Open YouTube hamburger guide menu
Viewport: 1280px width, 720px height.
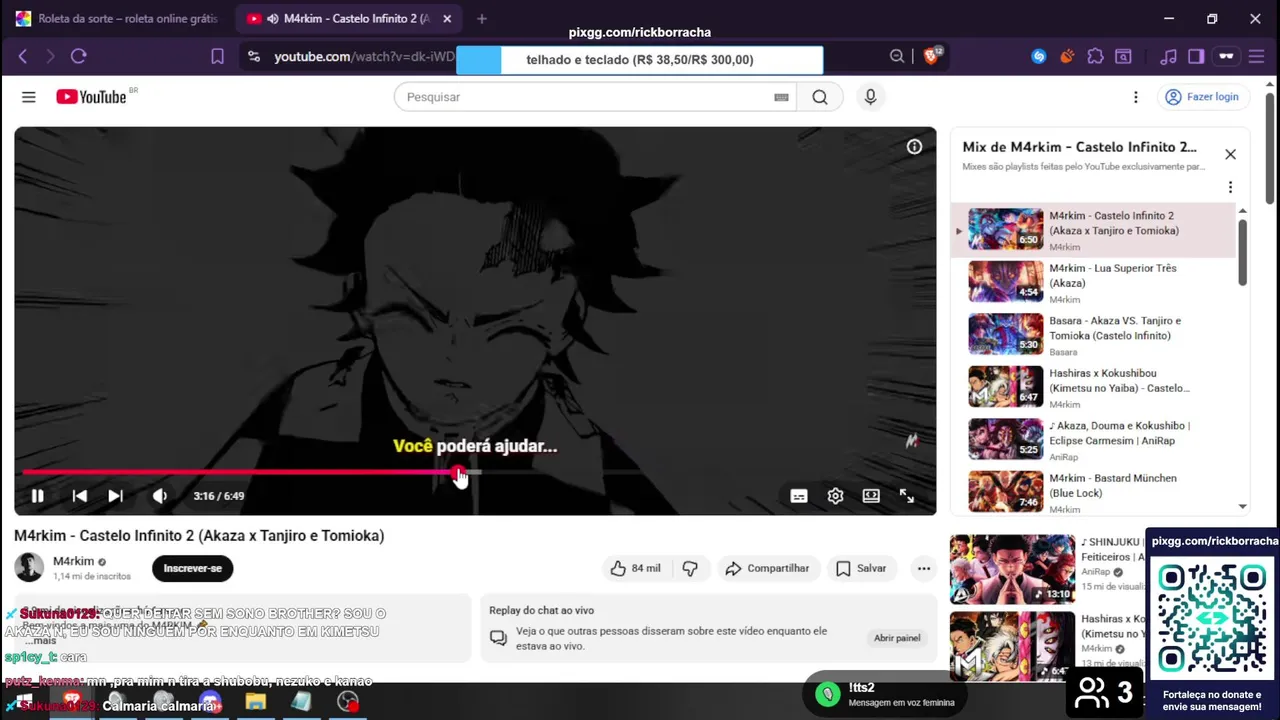pyautogui.click(x=29, y=97)
